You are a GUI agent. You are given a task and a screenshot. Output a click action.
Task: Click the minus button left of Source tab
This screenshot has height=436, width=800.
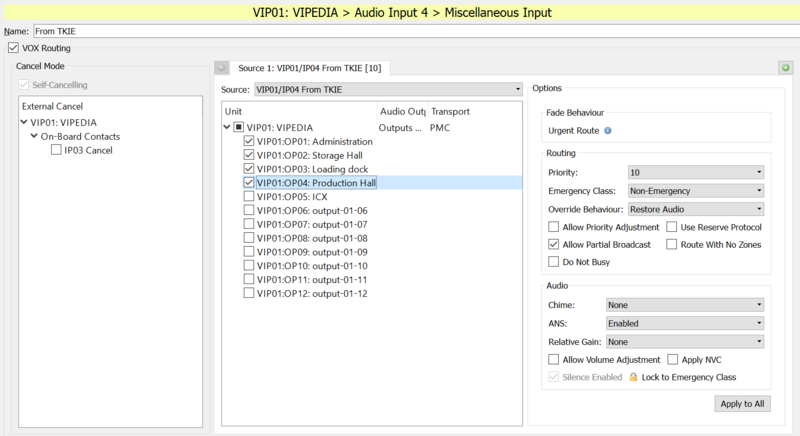221,68
